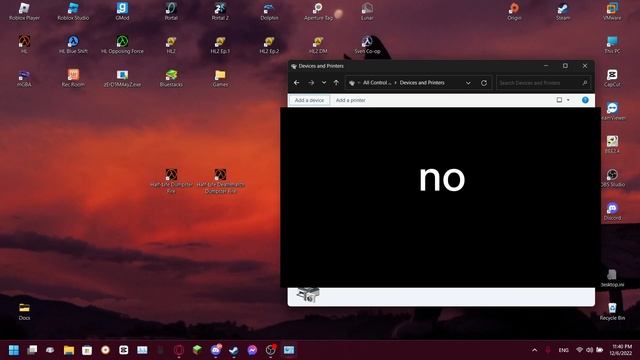Open File Explorer from the taskbar
The height and width of the screenshot is (360, 640).
[x=69, y=350]
